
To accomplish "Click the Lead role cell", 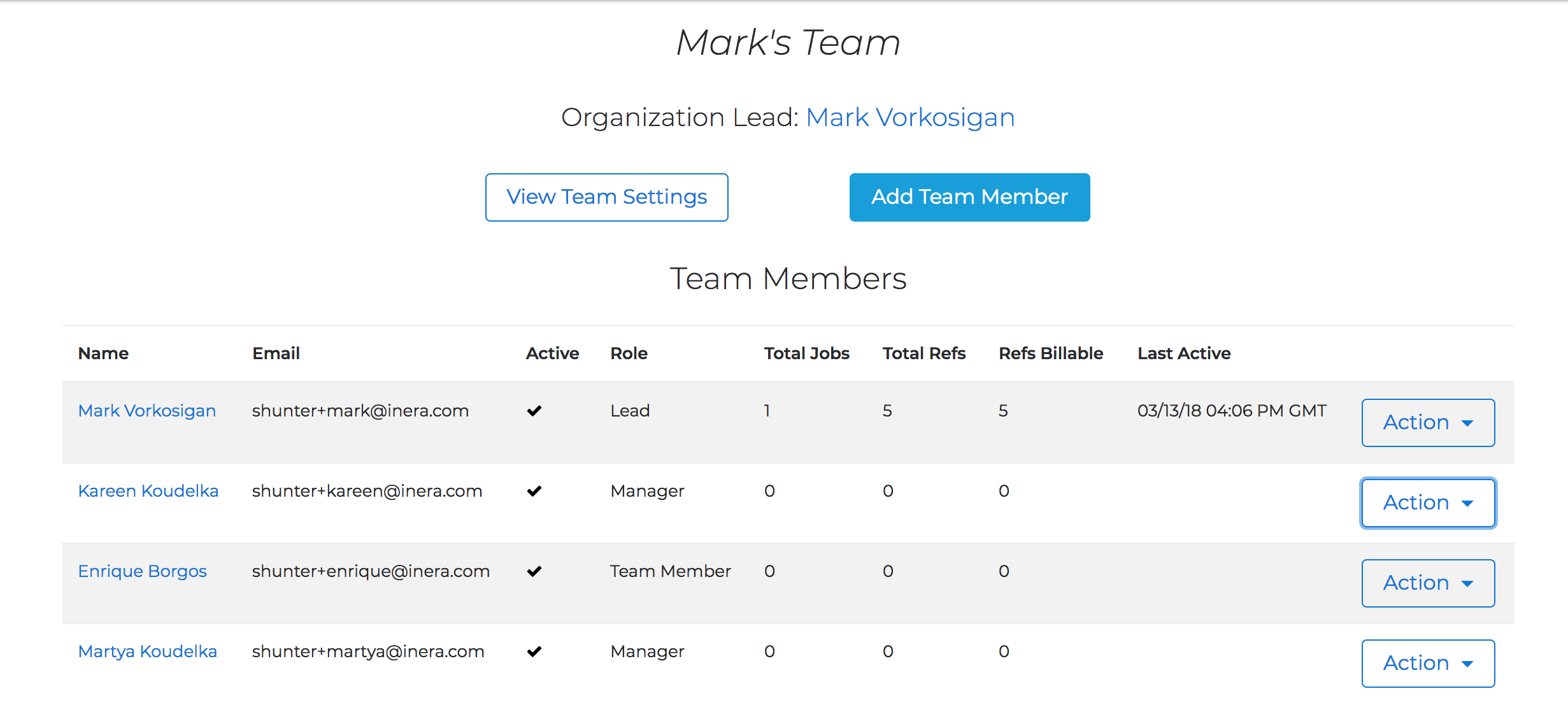I will click(x=630, y=411).
